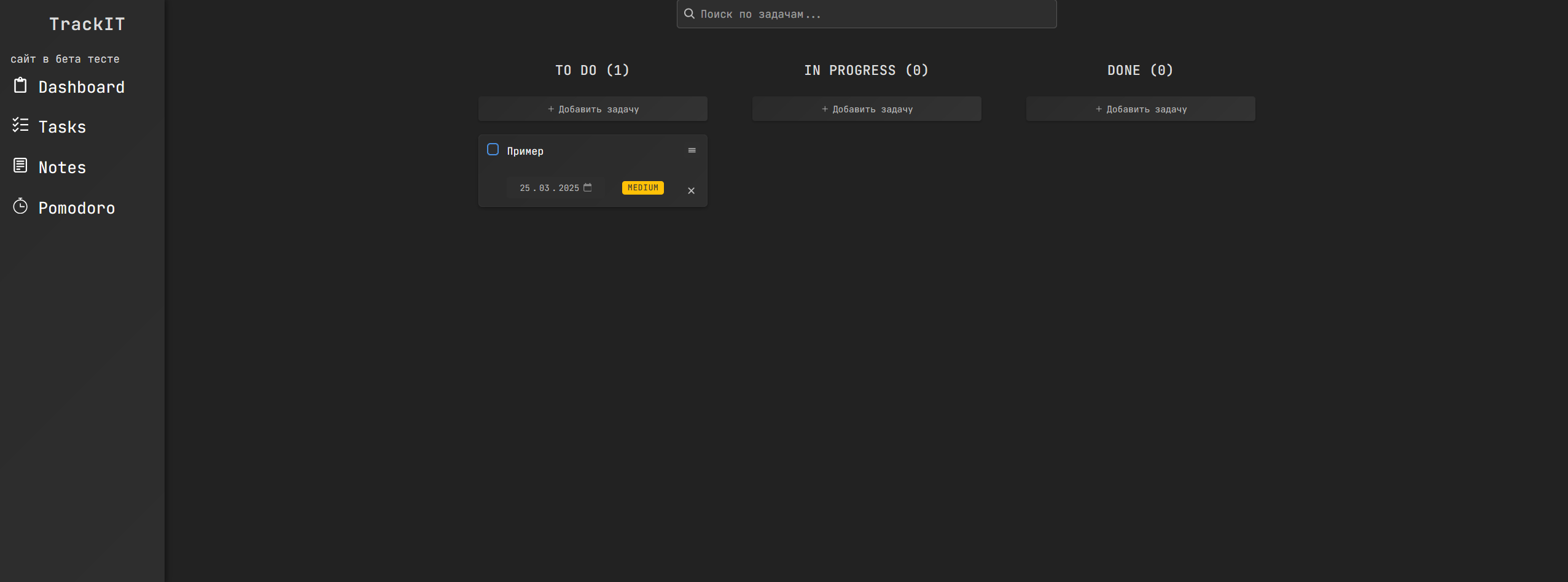Click the search magnifier icon

[689, 13]
